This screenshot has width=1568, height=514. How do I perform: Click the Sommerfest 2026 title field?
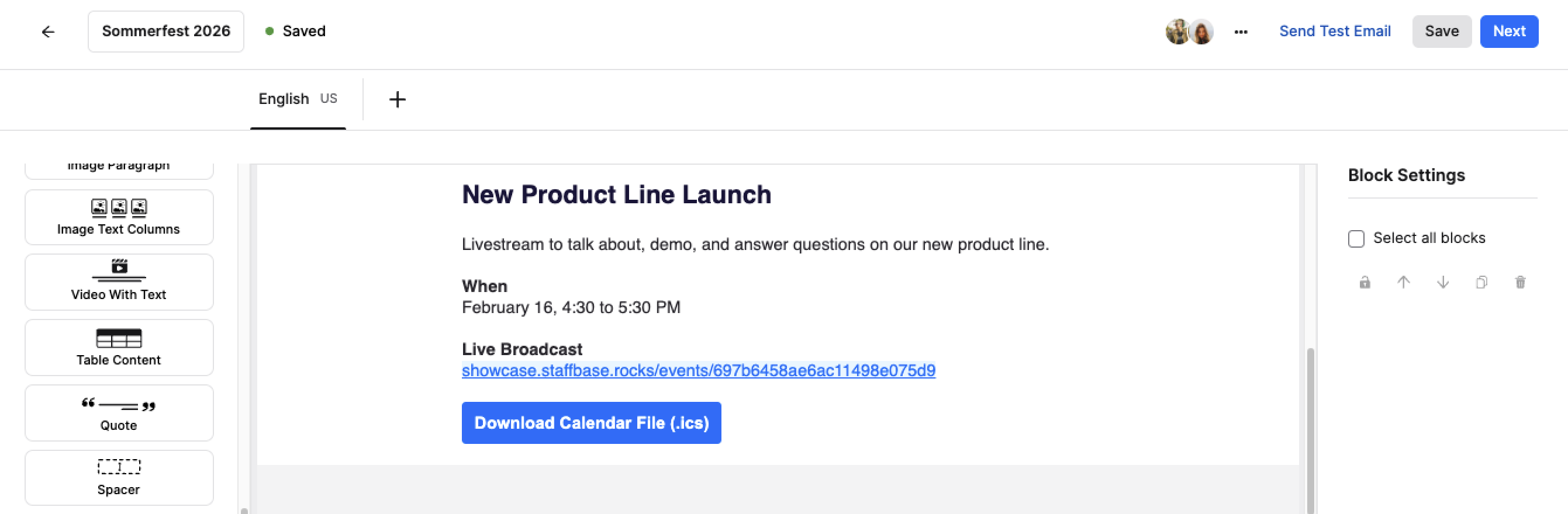click(x=166, y=32)
